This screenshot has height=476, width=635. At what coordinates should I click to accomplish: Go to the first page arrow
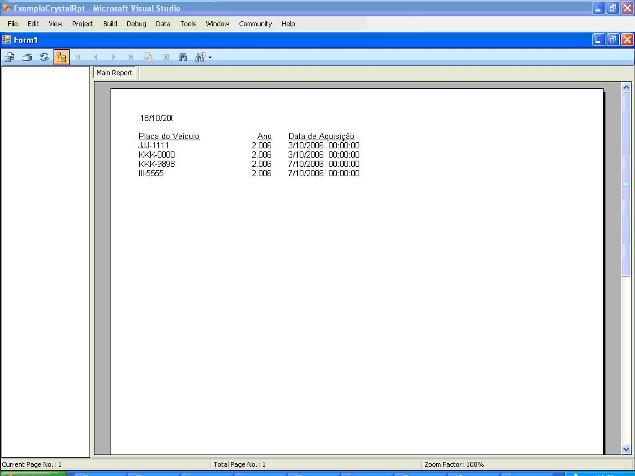point(79,57)
